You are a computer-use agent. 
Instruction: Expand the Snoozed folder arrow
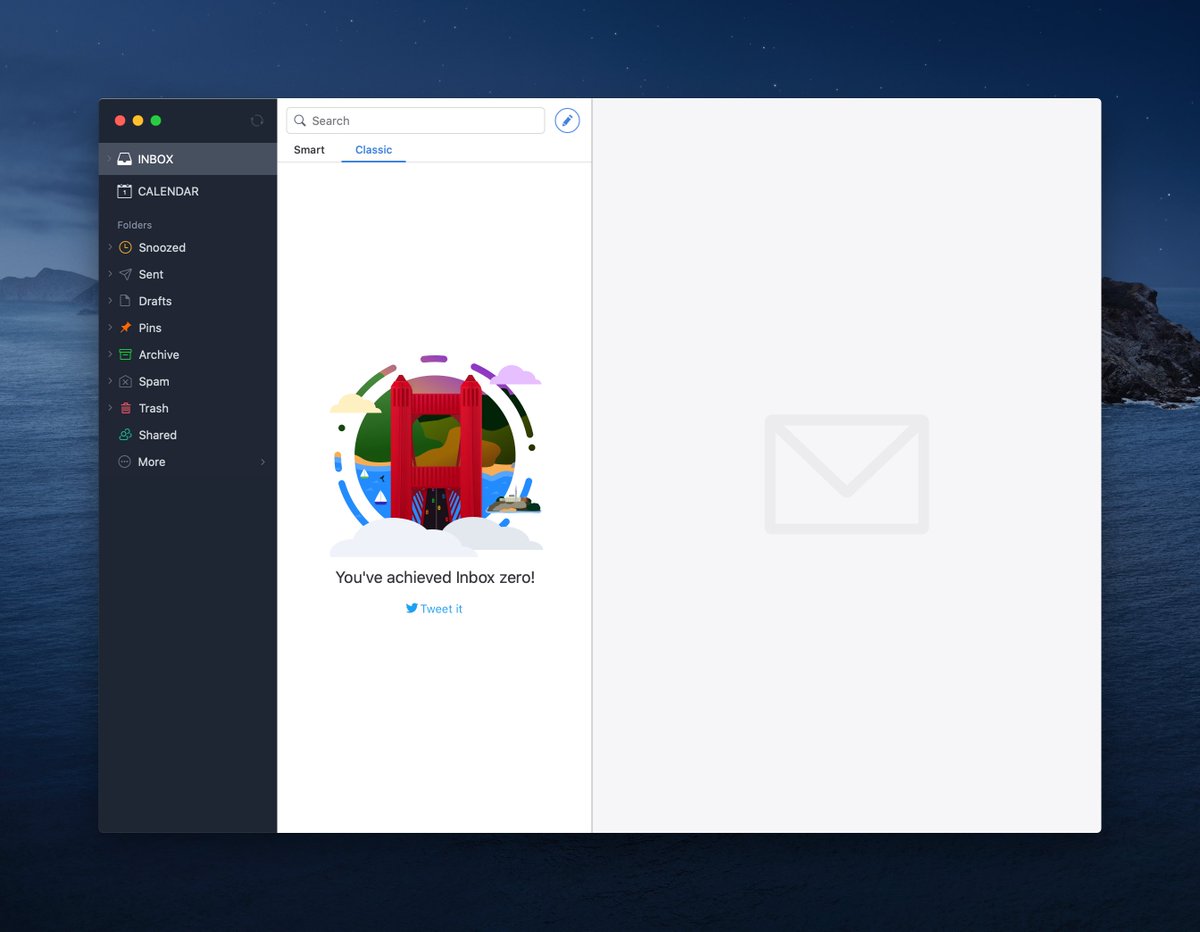[110, 247]
